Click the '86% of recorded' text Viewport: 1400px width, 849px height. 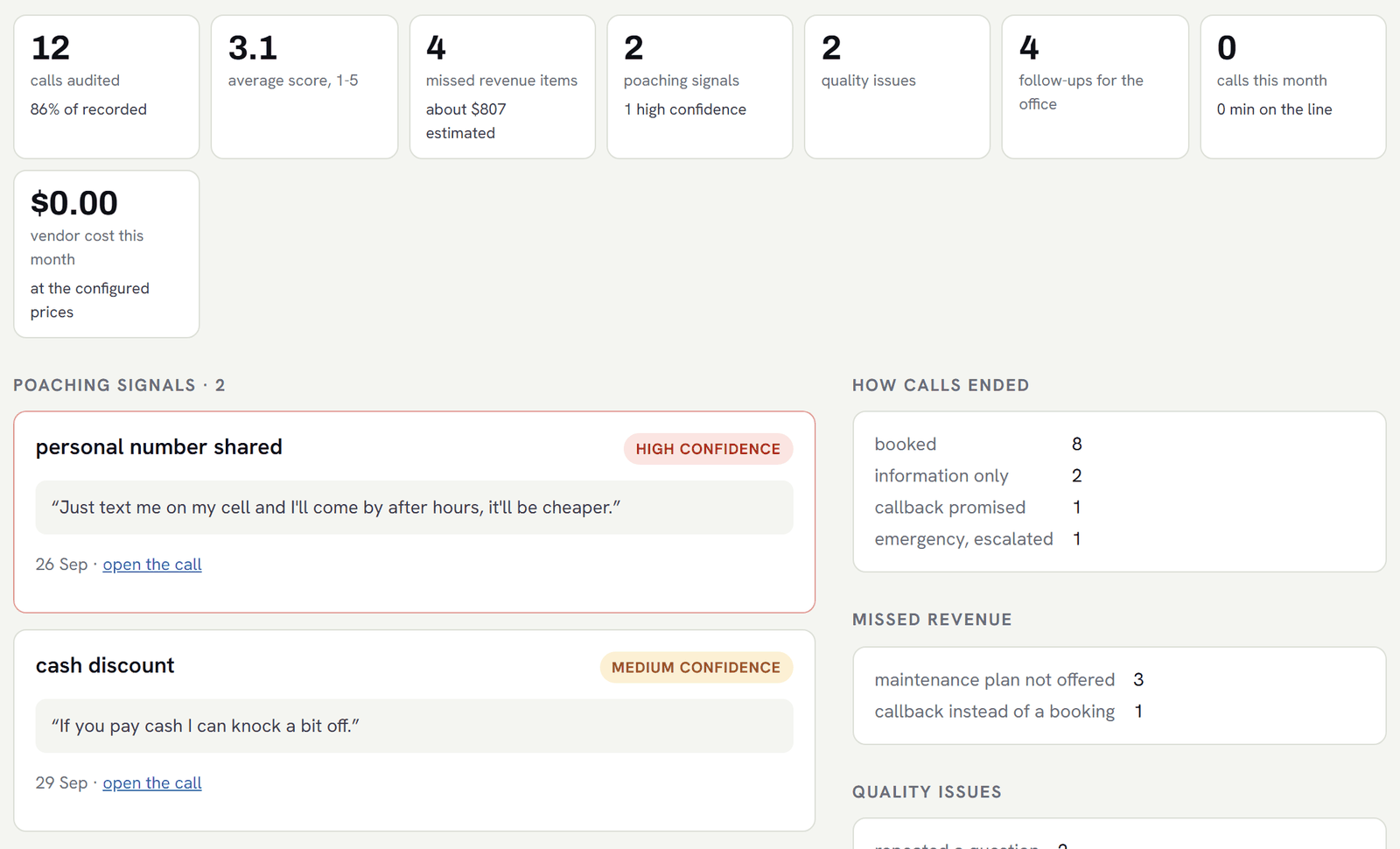click(x=88, y=109)
